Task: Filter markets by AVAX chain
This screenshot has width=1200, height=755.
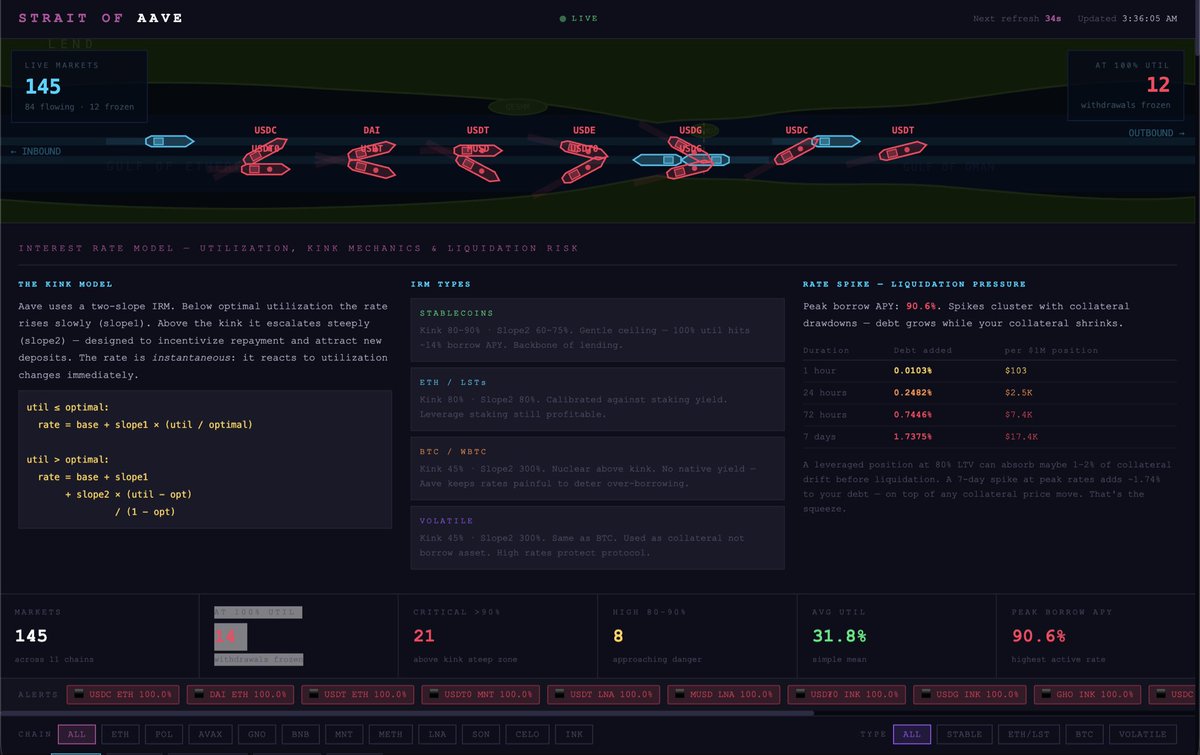Action: pyautogui.click(x=212, y=734)
